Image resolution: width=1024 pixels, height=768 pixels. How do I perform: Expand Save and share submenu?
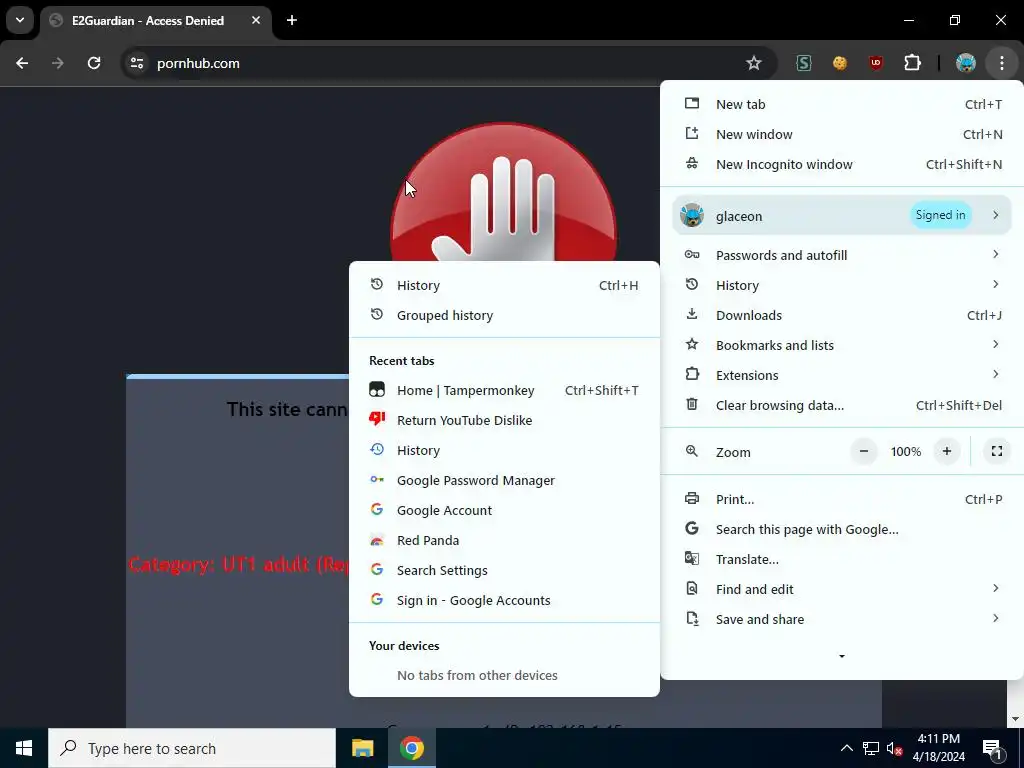coord(842,620)
